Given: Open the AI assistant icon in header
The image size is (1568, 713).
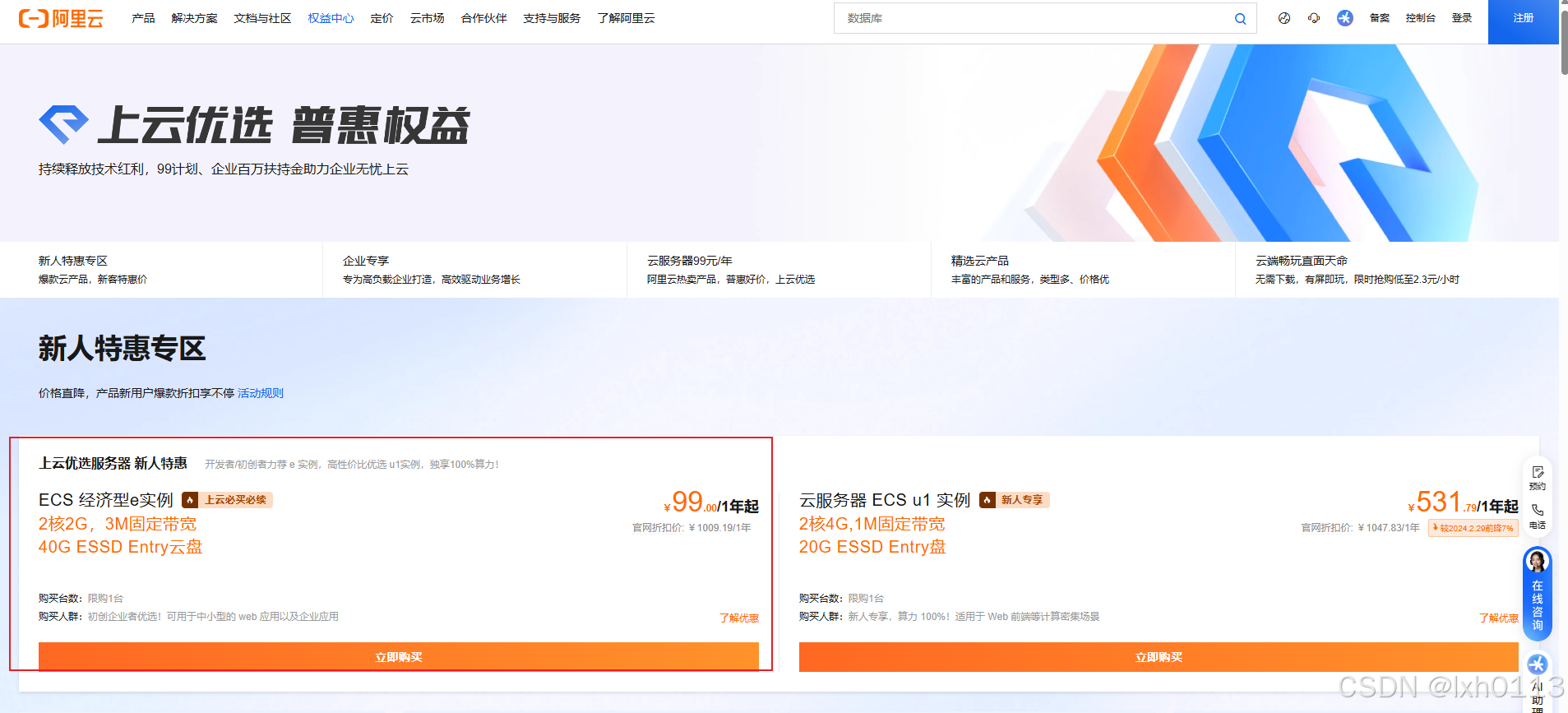Looking at the screenshot, I should click(x=1345, y=18).
